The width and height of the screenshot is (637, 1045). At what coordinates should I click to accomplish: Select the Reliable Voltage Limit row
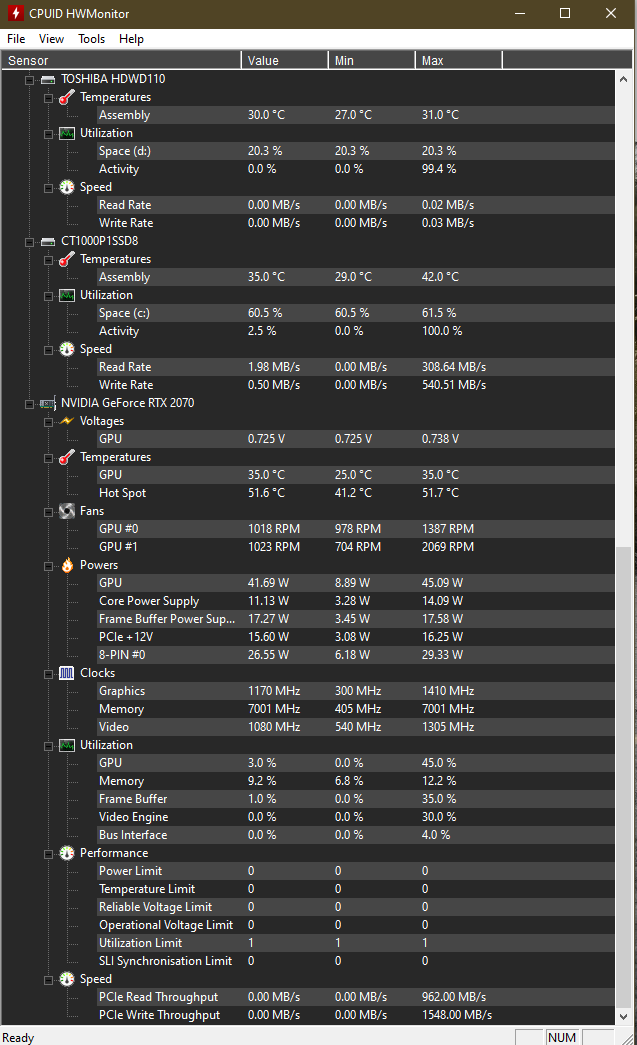356,907
